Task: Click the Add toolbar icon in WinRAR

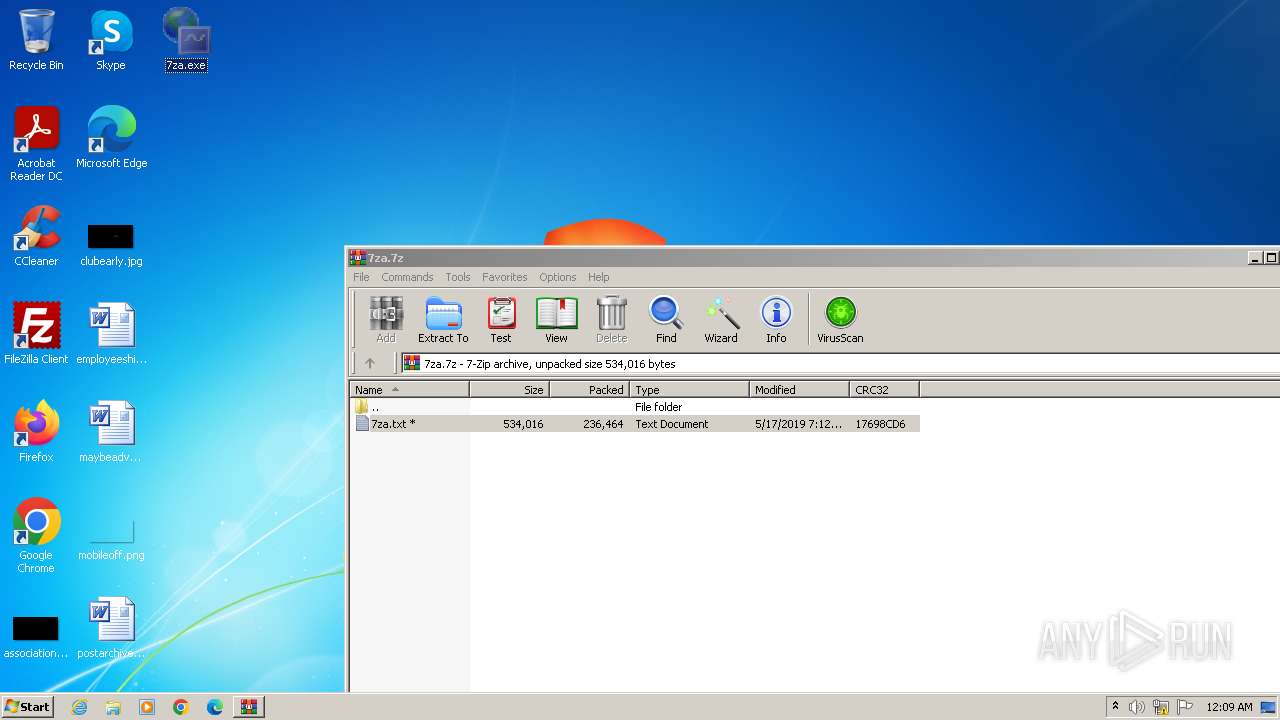Action: 386,320
